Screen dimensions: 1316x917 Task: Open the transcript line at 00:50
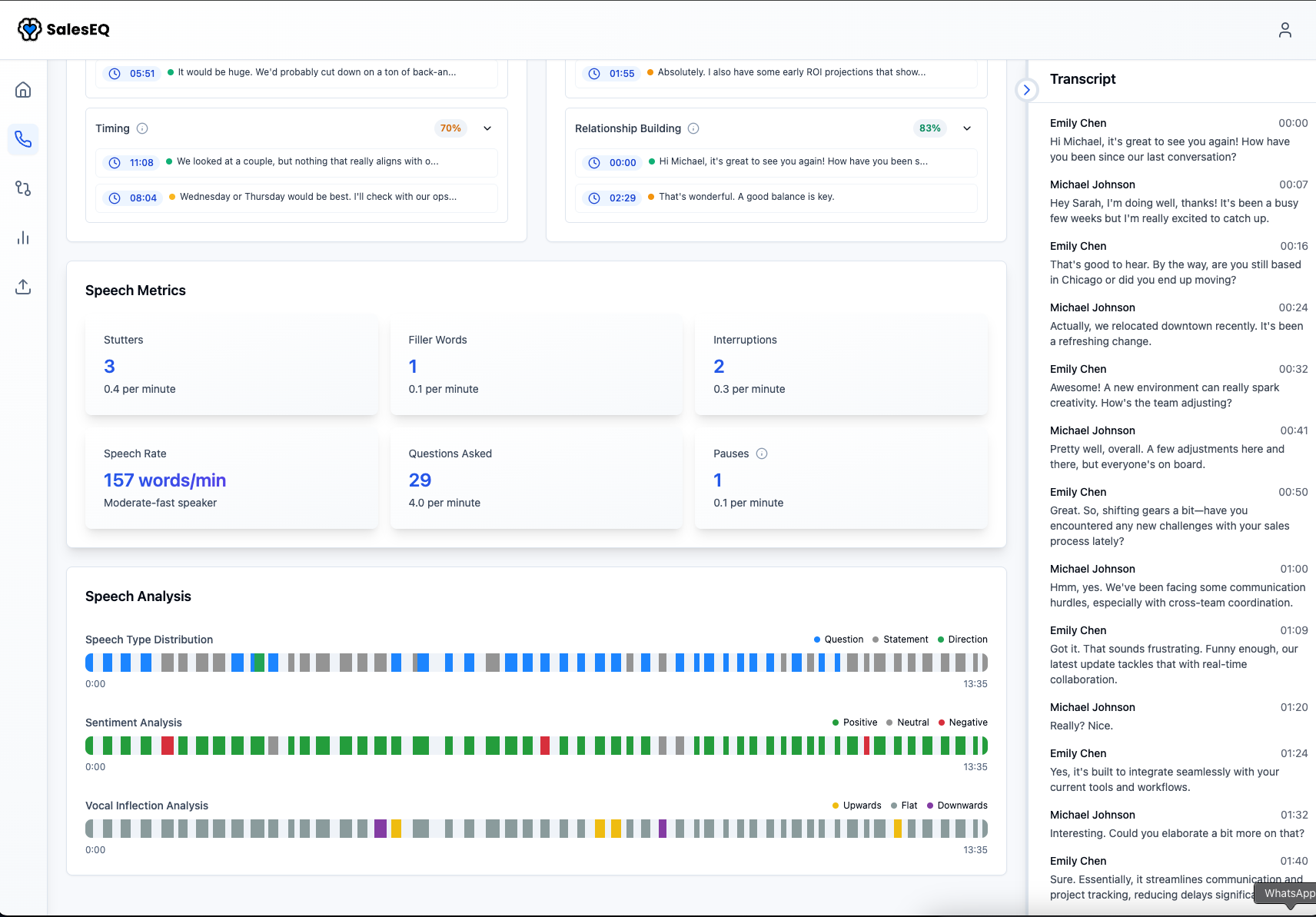1179,517
